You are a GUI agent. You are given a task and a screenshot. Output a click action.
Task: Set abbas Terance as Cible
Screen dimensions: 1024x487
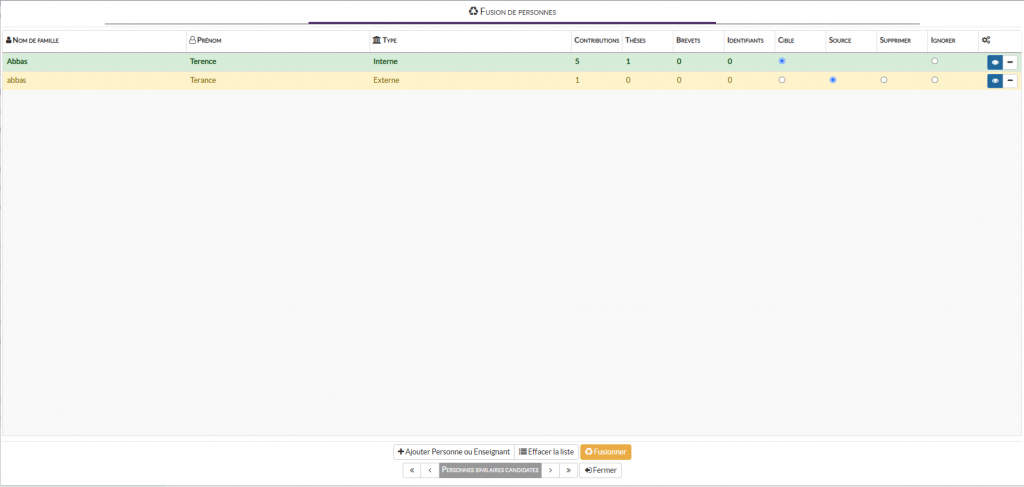coord(782,80)
